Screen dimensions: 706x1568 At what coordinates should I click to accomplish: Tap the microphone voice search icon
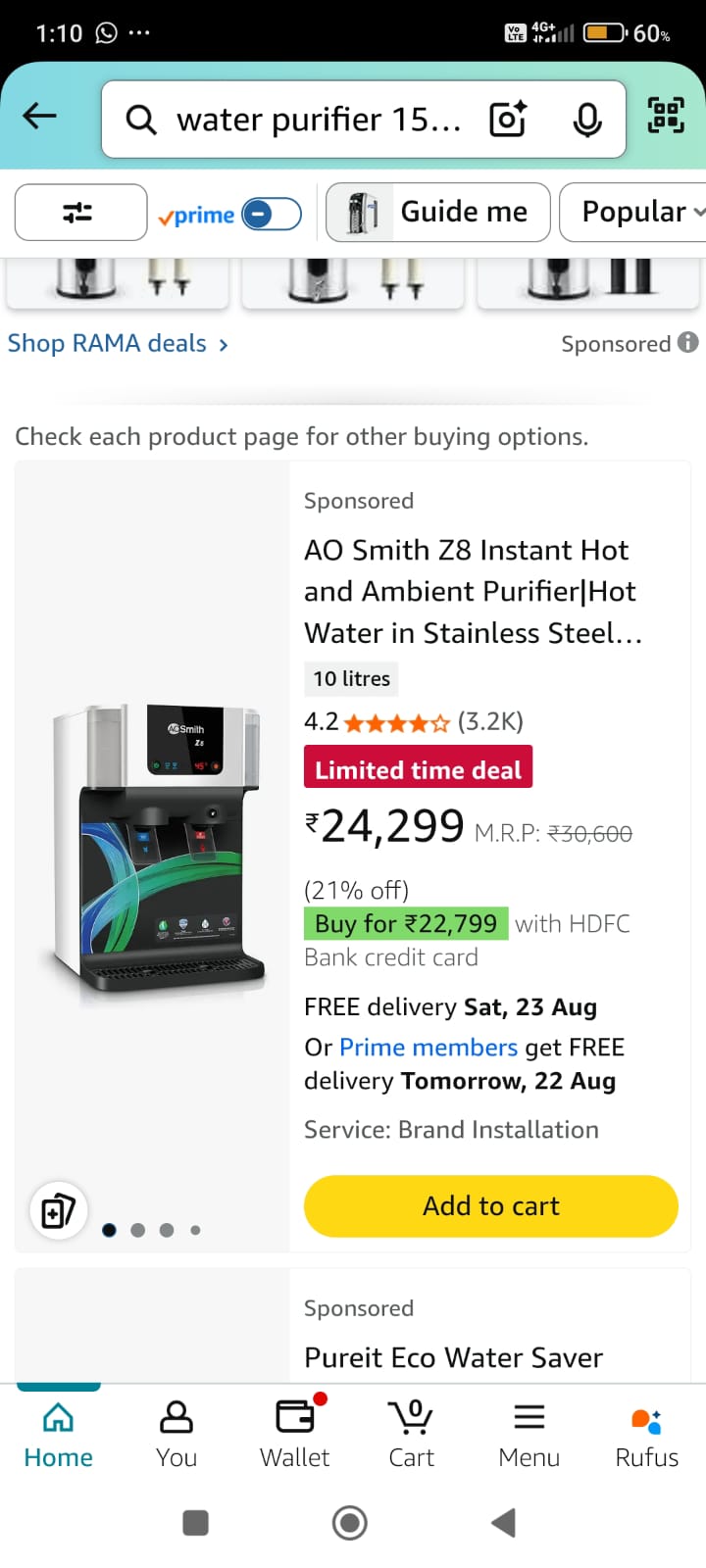586,120
